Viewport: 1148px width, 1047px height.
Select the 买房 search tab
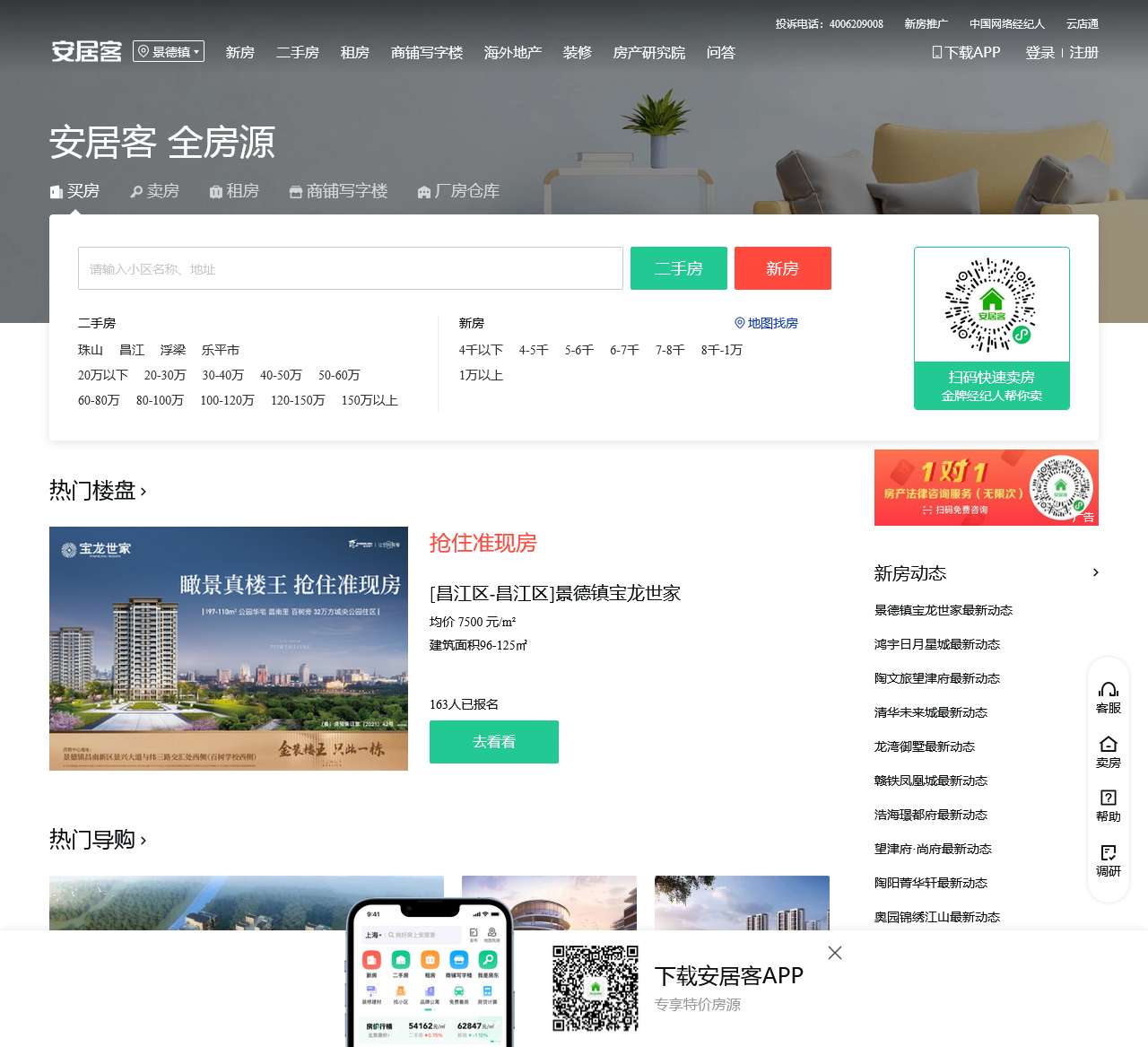pyautogui.click(x=74, y=191)
